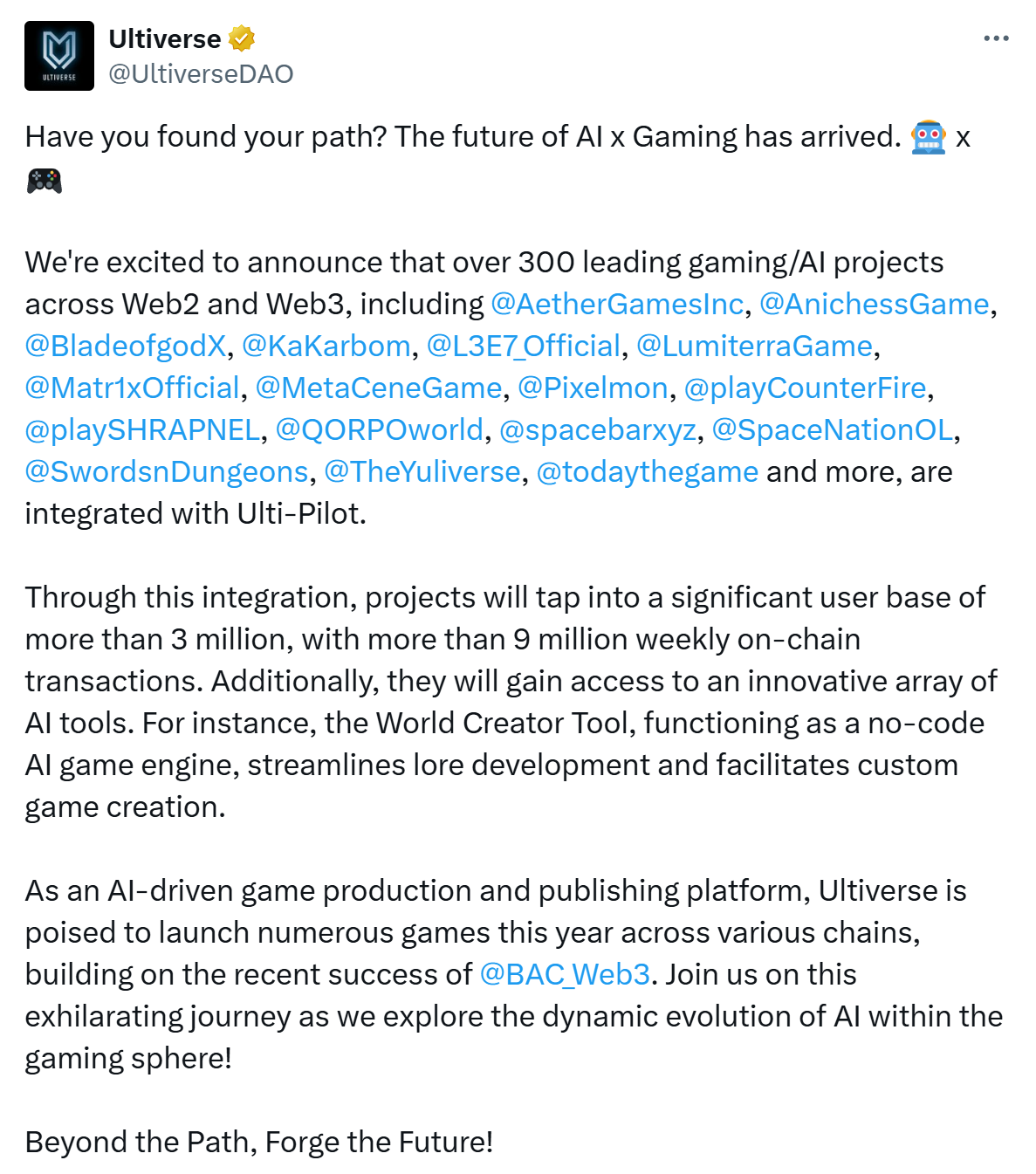Click the @Matr1xOfficial mention
1036x1174 pixels.
click(132, 388)
